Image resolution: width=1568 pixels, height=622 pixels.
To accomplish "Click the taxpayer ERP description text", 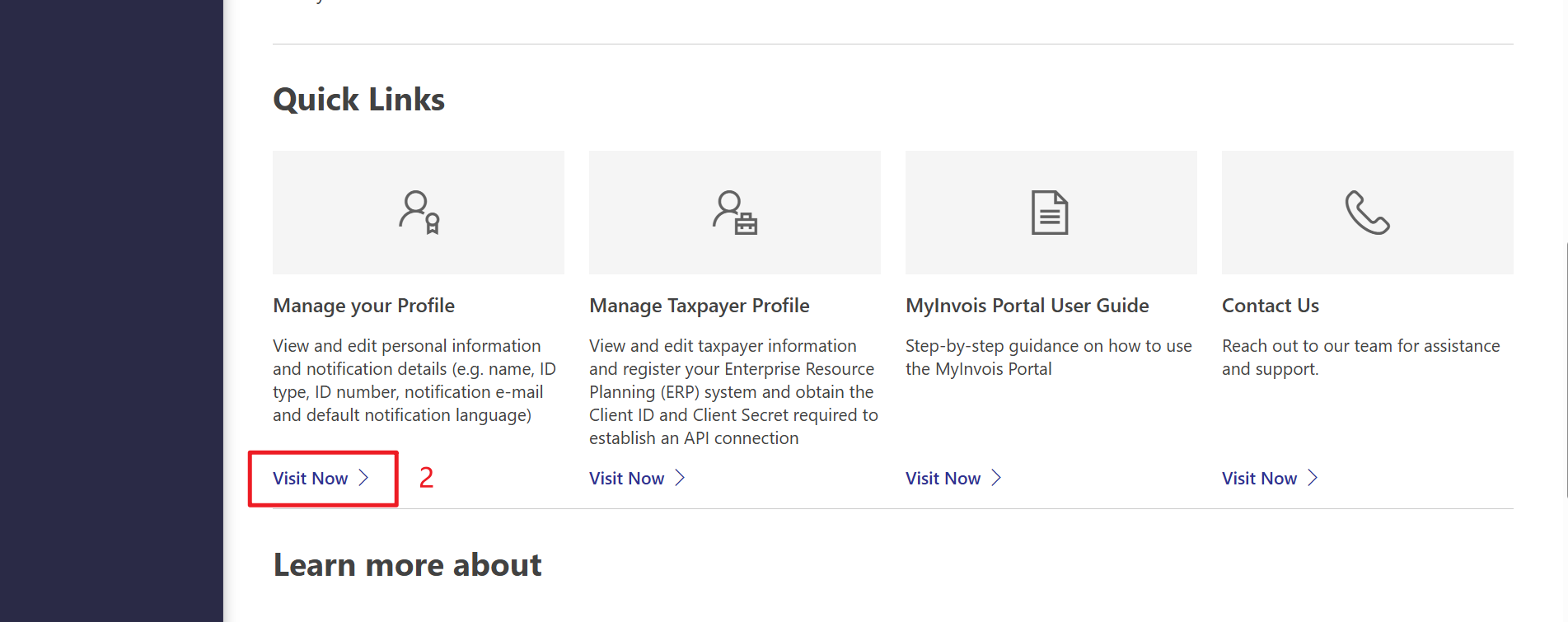I will (x=733, y=392).
